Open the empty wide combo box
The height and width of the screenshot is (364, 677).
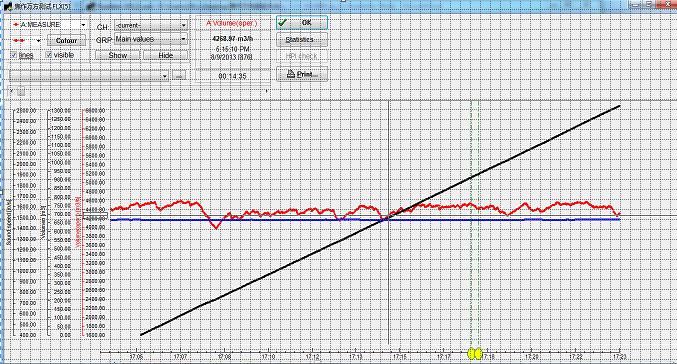click(89, 76)
